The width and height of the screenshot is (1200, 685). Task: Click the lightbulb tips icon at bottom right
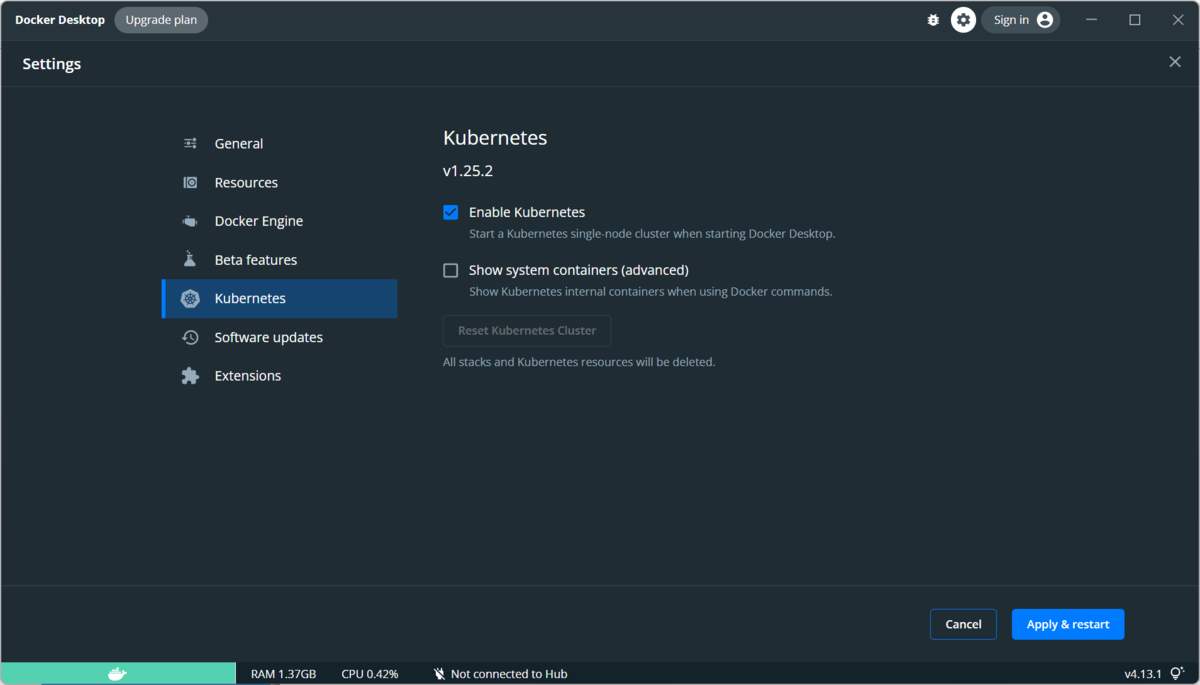[1177, 674]
